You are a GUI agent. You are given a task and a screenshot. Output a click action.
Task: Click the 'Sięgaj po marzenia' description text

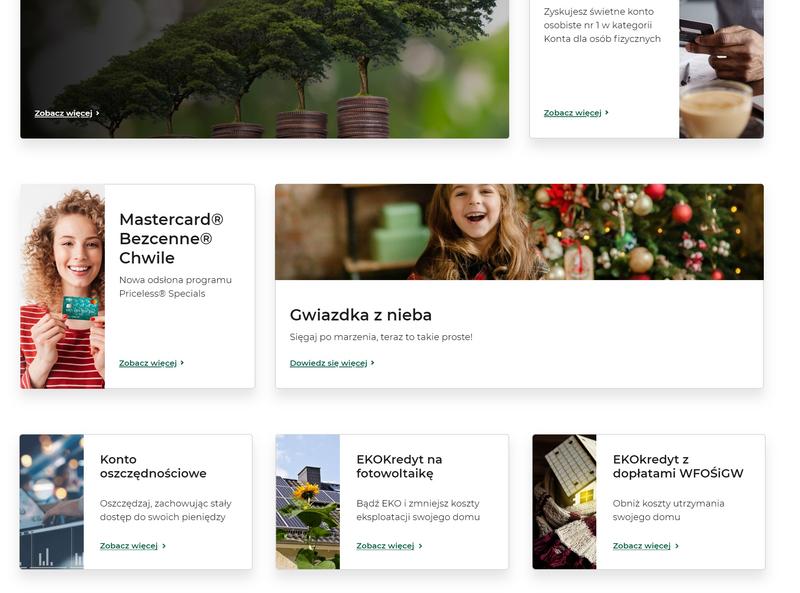pos(380,337)
